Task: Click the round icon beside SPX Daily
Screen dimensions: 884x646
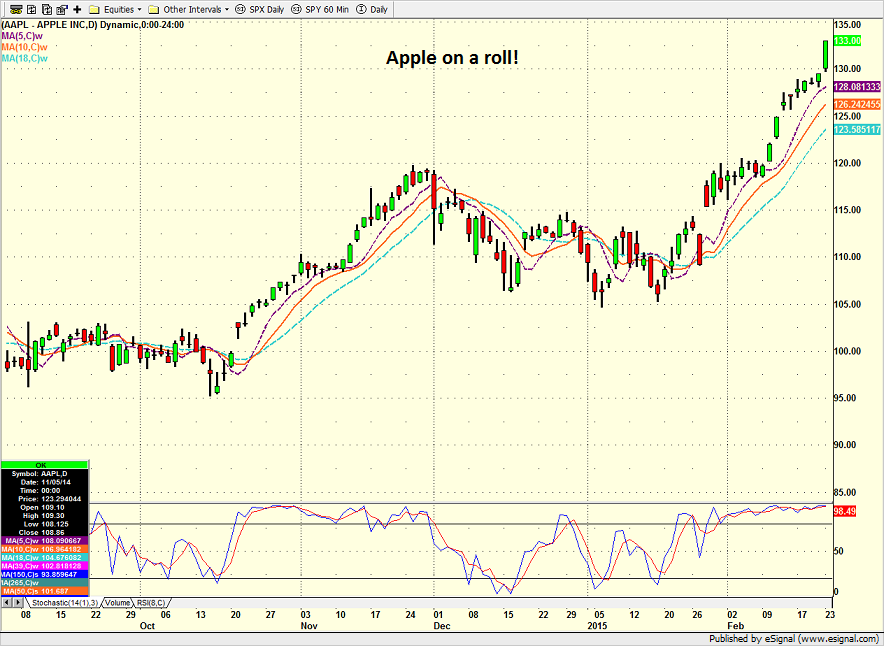Action: [241, 10]
